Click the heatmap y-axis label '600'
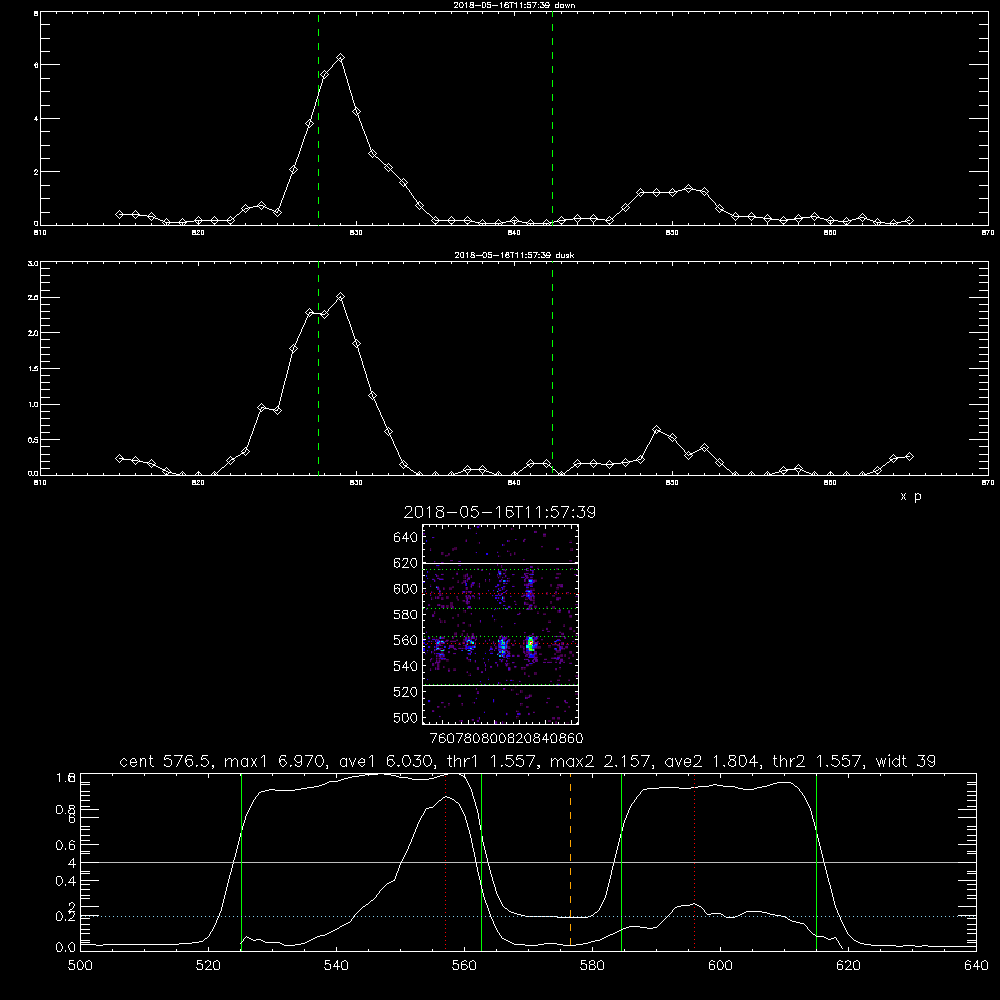Image resolution: width=1000 pixels, height=1000 pixels. tap(406, 589)
